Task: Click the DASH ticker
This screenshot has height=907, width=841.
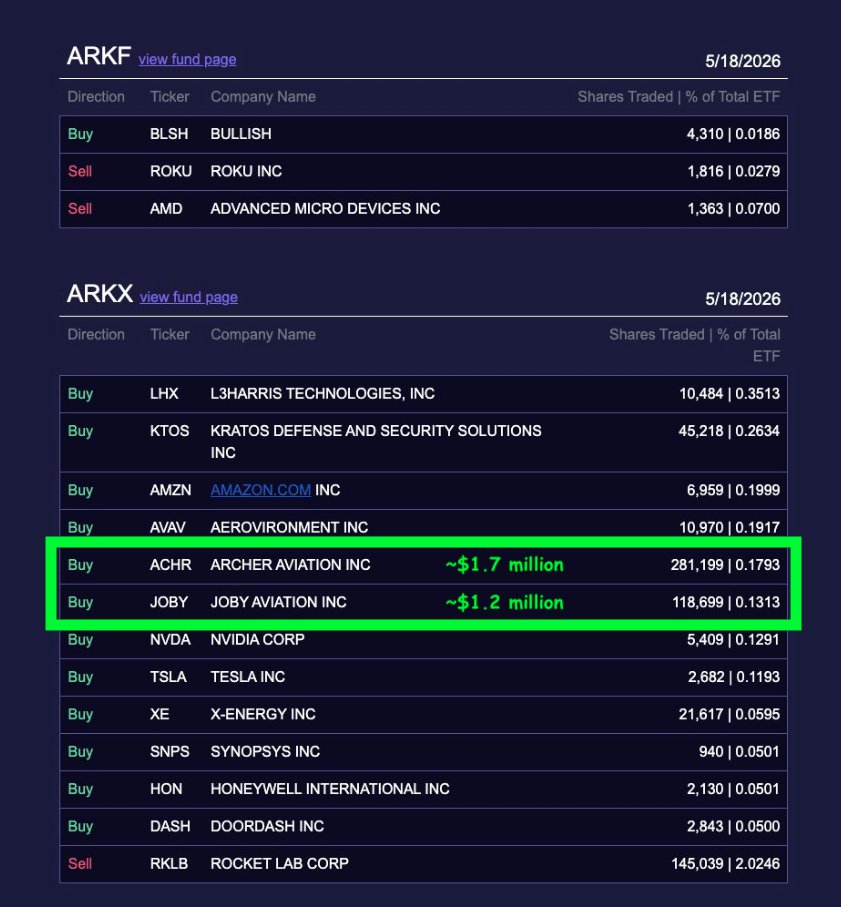Action: pos(170,826)
